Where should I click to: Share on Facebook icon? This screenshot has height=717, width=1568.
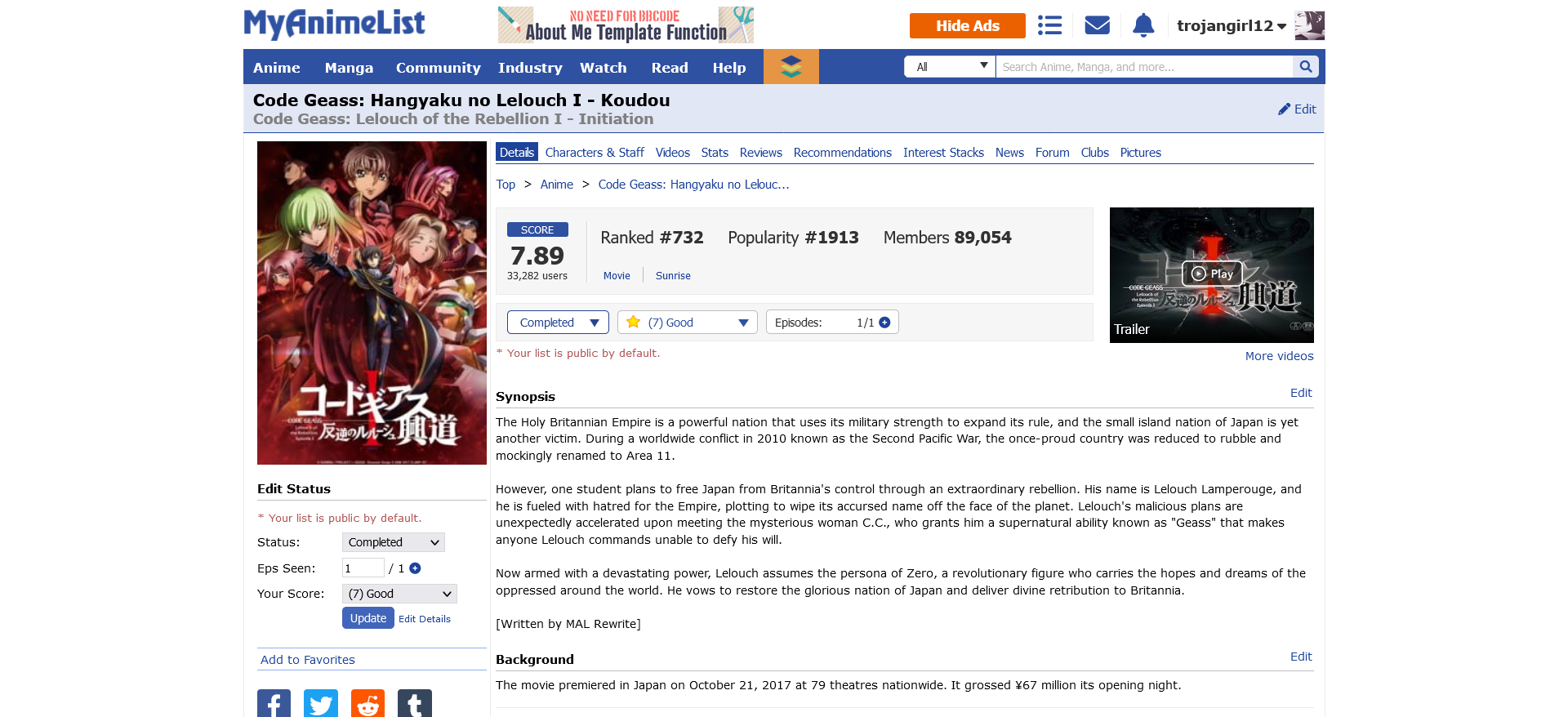click(x=274, y=704)
